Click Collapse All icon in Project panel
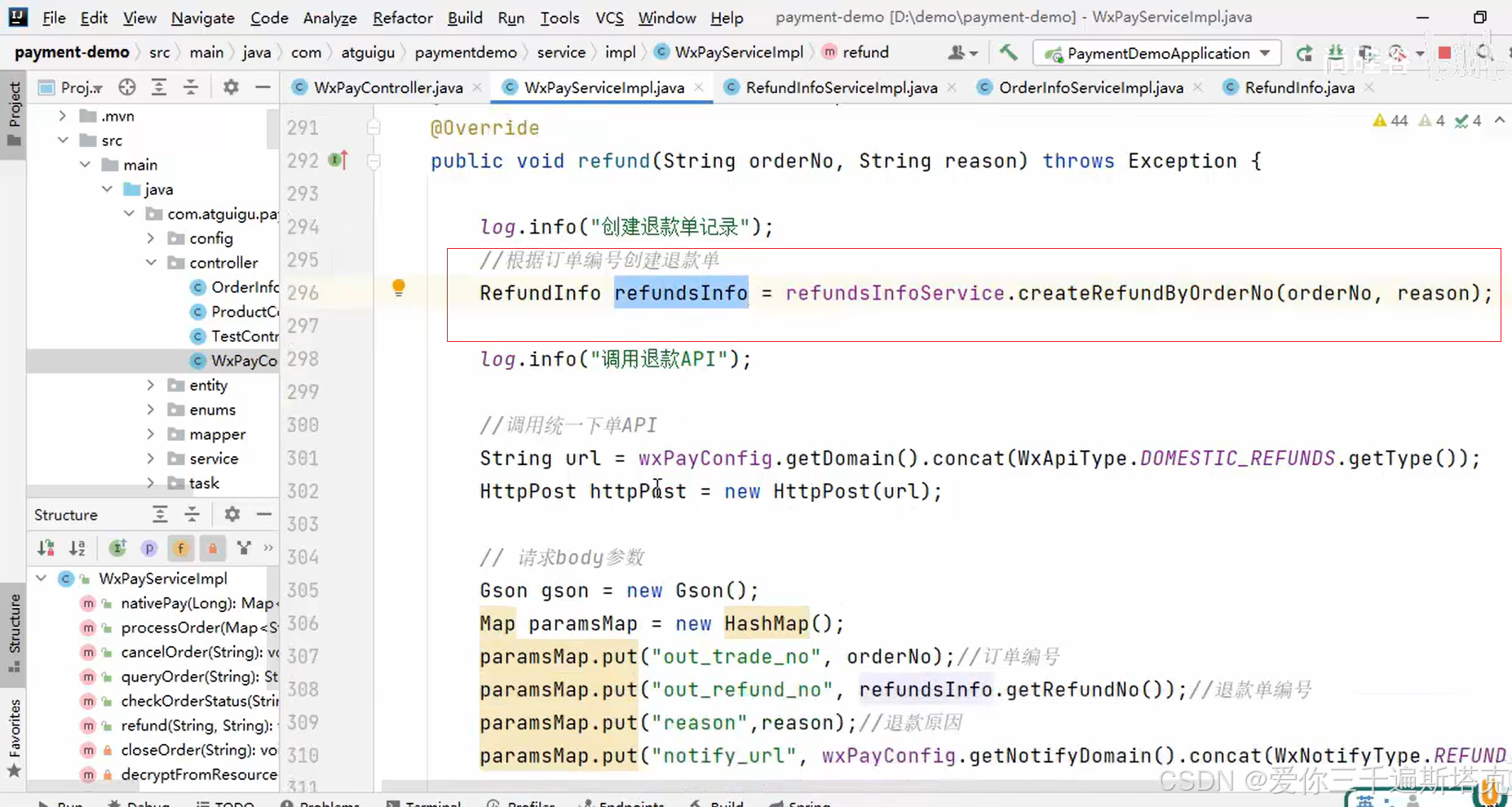The width and height of the screenshot is (1512, 807). [191, 87]
